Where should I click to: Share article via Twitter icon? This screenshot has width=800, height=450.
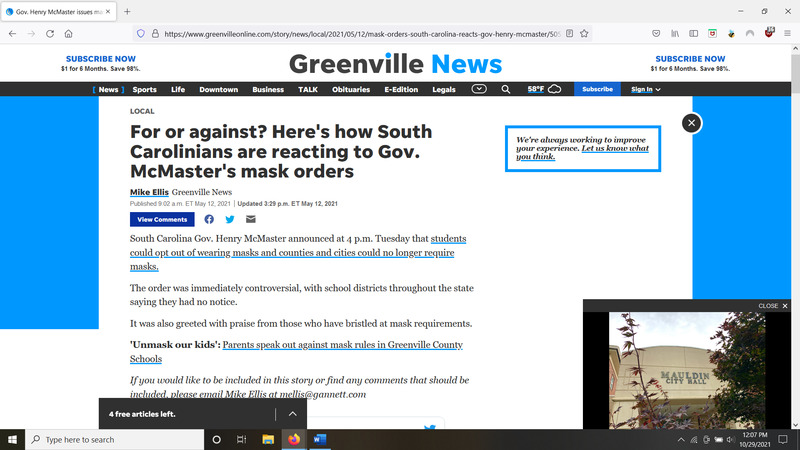pos(230,219)
